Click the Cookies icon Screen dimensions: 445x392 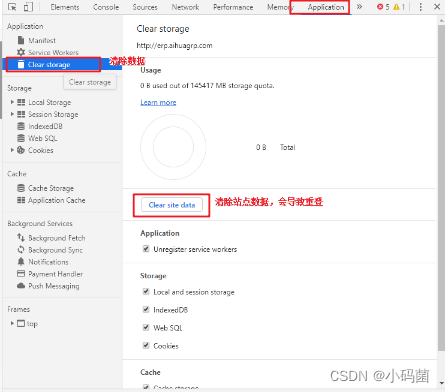[x=21, y=150]
